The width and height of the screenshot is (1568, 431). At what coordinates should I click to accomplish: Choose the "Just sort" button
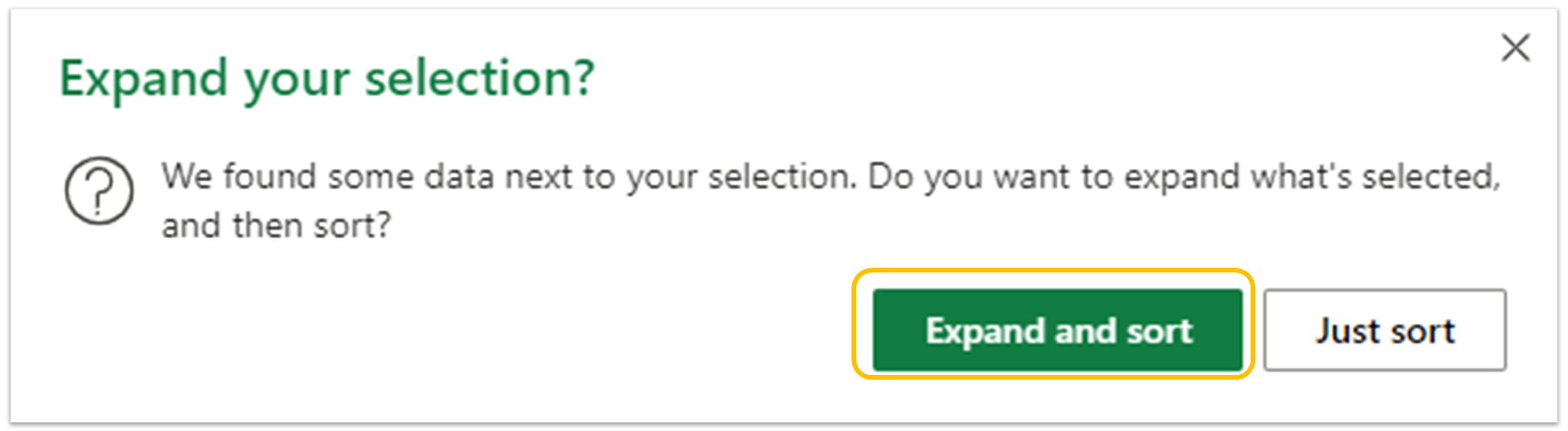tap(1385, 330)
